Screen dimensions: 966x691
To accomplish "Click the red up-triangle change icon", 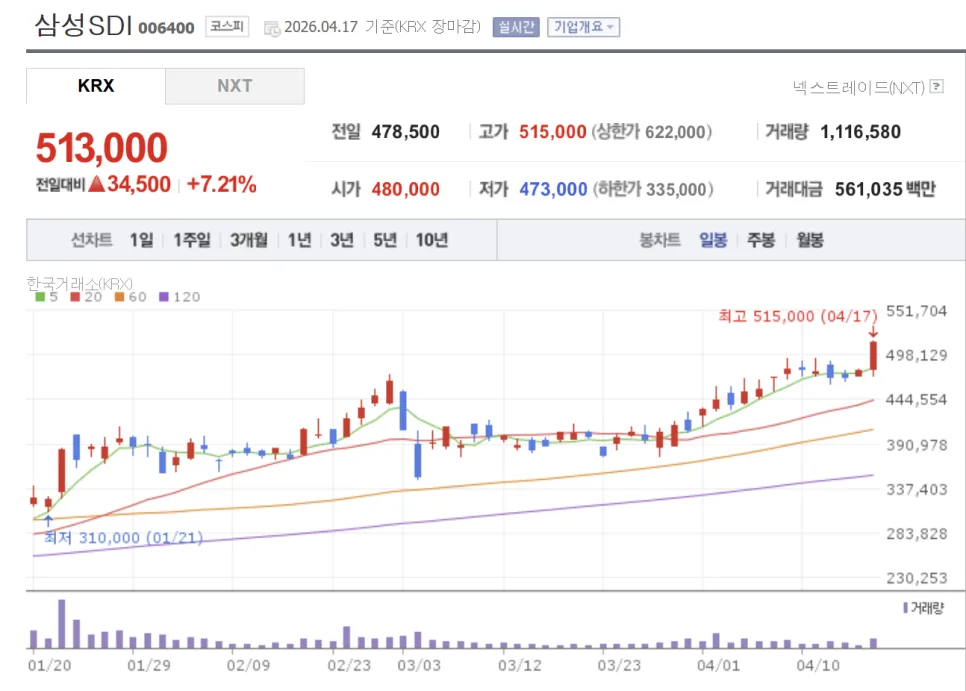I will pyautogui.click(x=96, y=184).
